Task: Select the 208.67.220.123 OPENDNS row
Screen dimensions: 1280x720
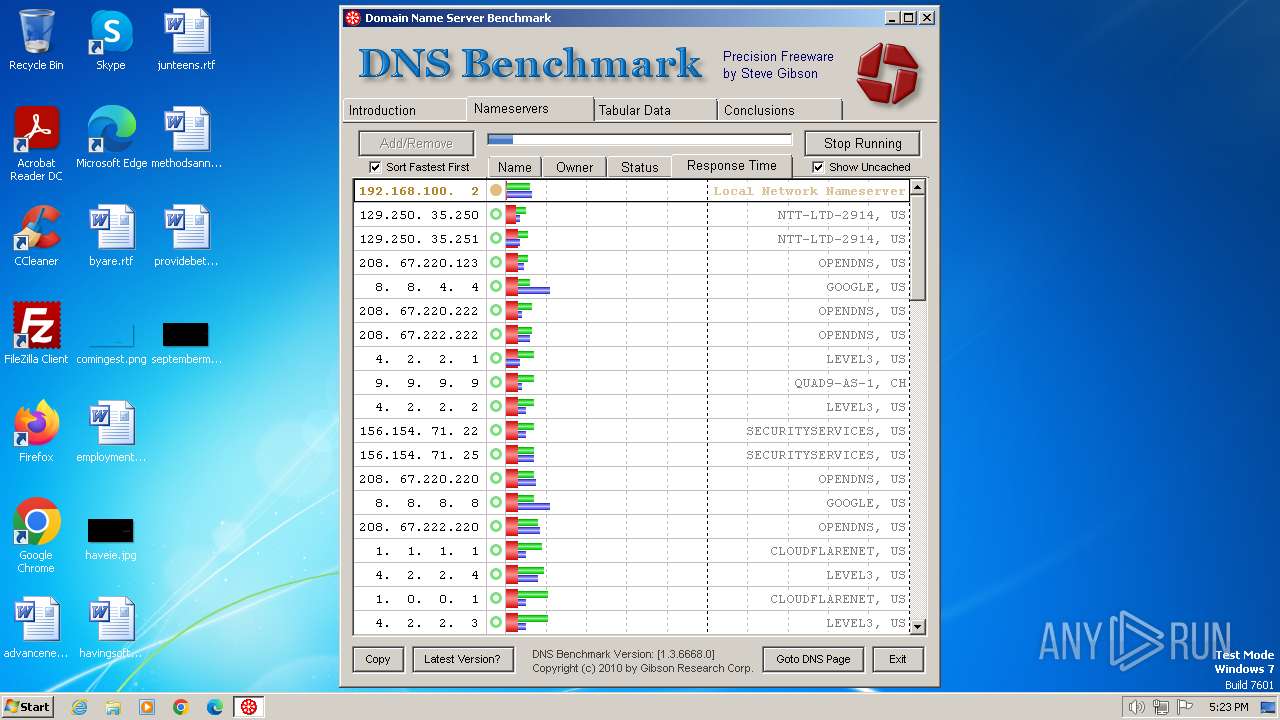Action: [631, 262]
